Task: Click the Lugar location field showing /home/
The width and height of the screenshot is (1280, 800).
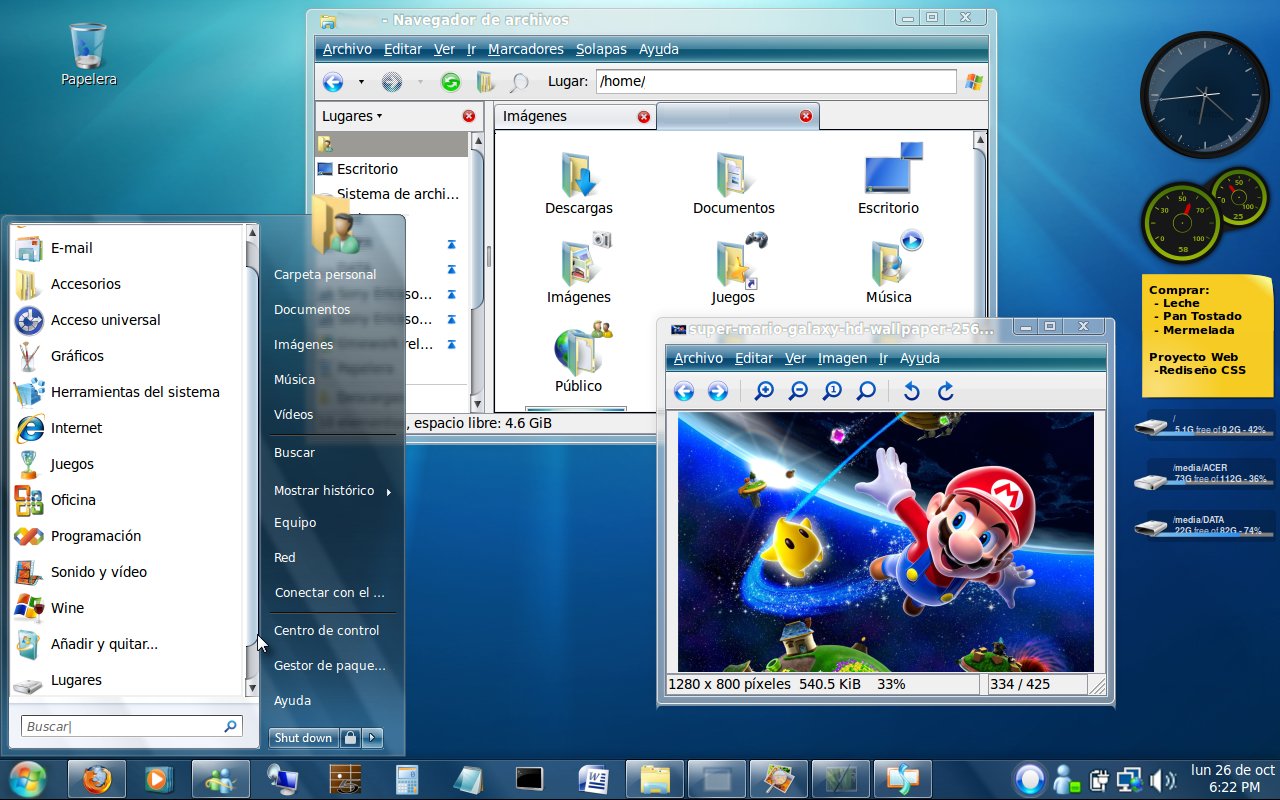Action: pyautogui.click(x=776, y=82)
